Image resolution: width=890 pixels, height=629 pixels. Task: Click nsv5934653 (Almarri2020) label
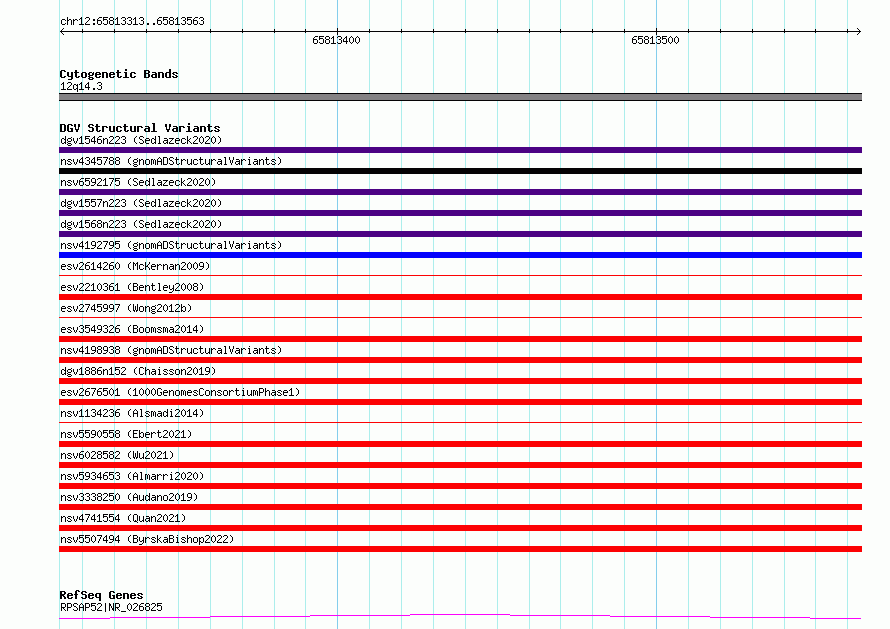click(x=132, y=476)
